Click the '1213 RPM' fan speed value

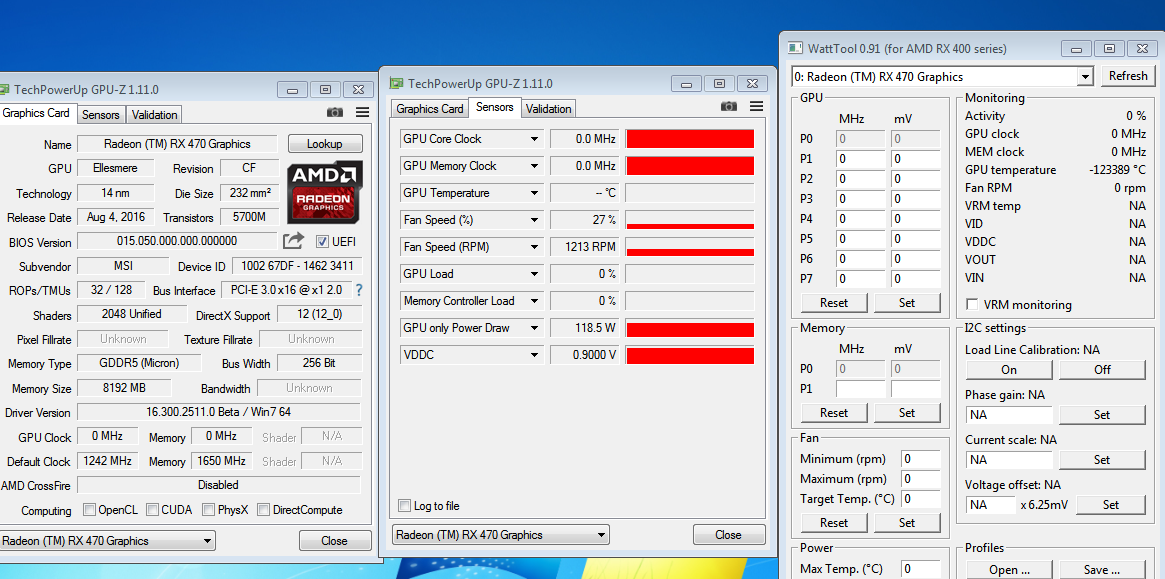pyautogui.click(x=585, y=247)
